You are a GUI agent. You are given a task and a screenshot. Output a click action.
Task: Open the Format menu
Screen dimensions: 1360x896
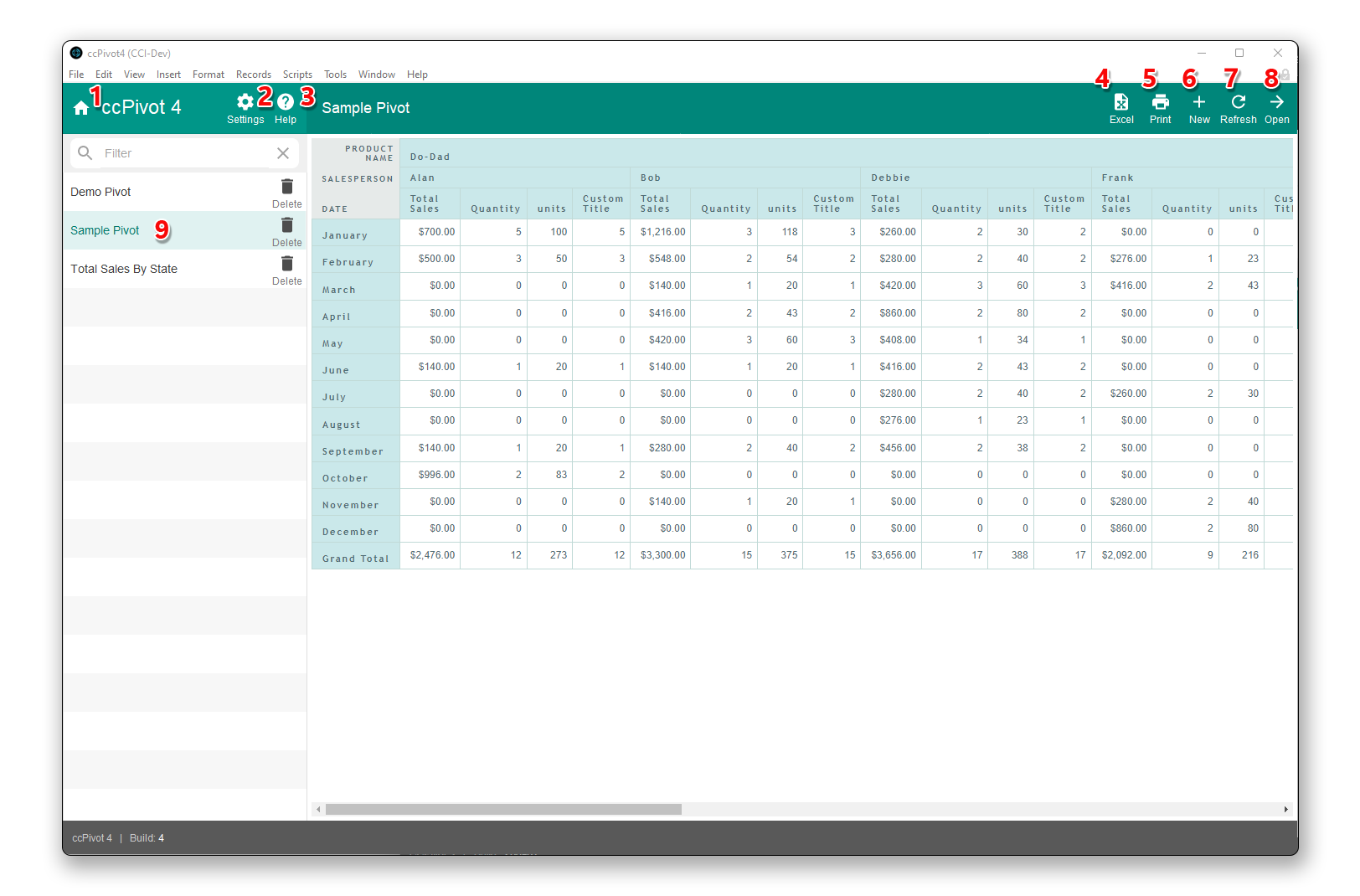click(x=209, y=75)
